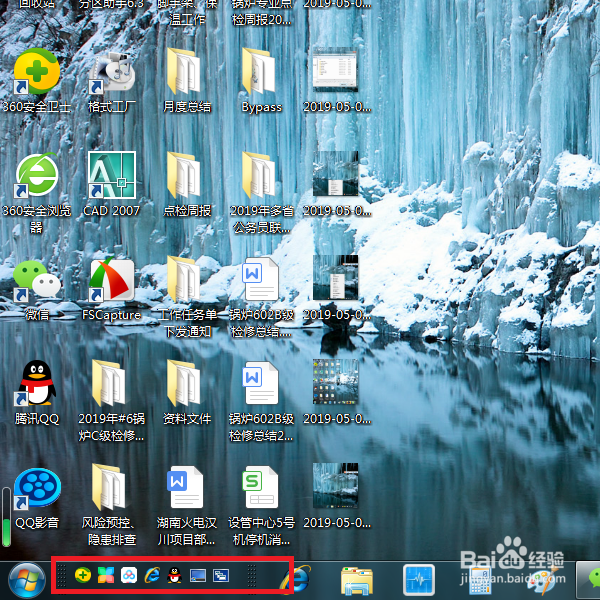Launch Internet Explorer from Quick Launch bar

(x=152, y=575)
